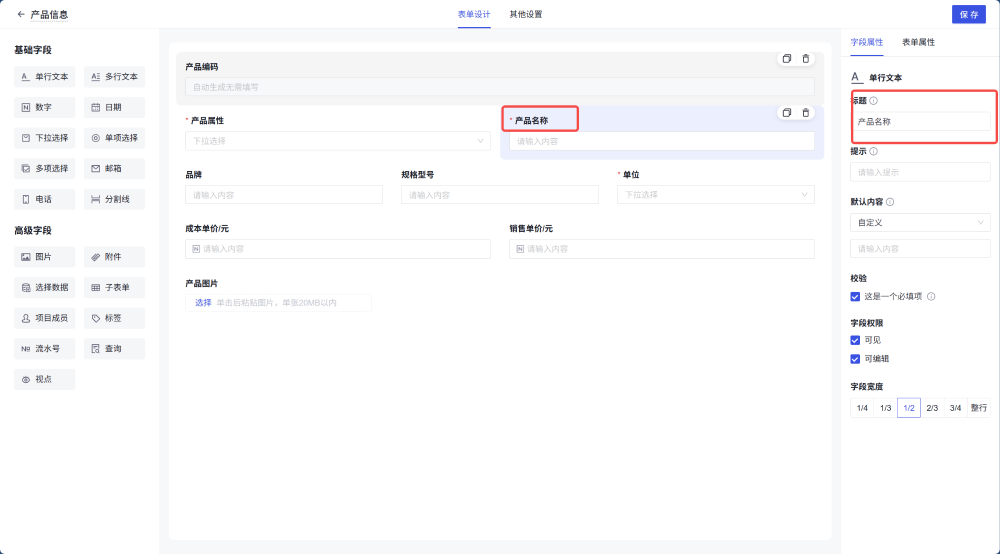Set field width to 整行

(978, 408)
